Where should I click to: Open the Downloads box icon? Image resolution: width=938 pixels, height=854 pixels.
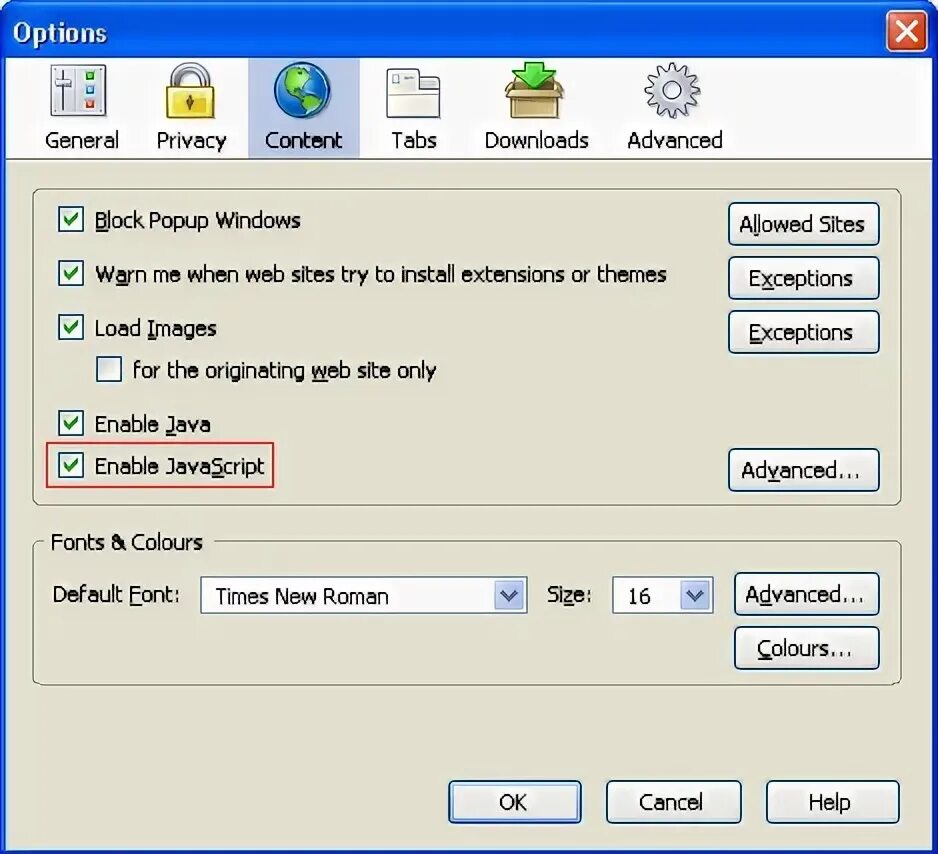coord(534,90)
